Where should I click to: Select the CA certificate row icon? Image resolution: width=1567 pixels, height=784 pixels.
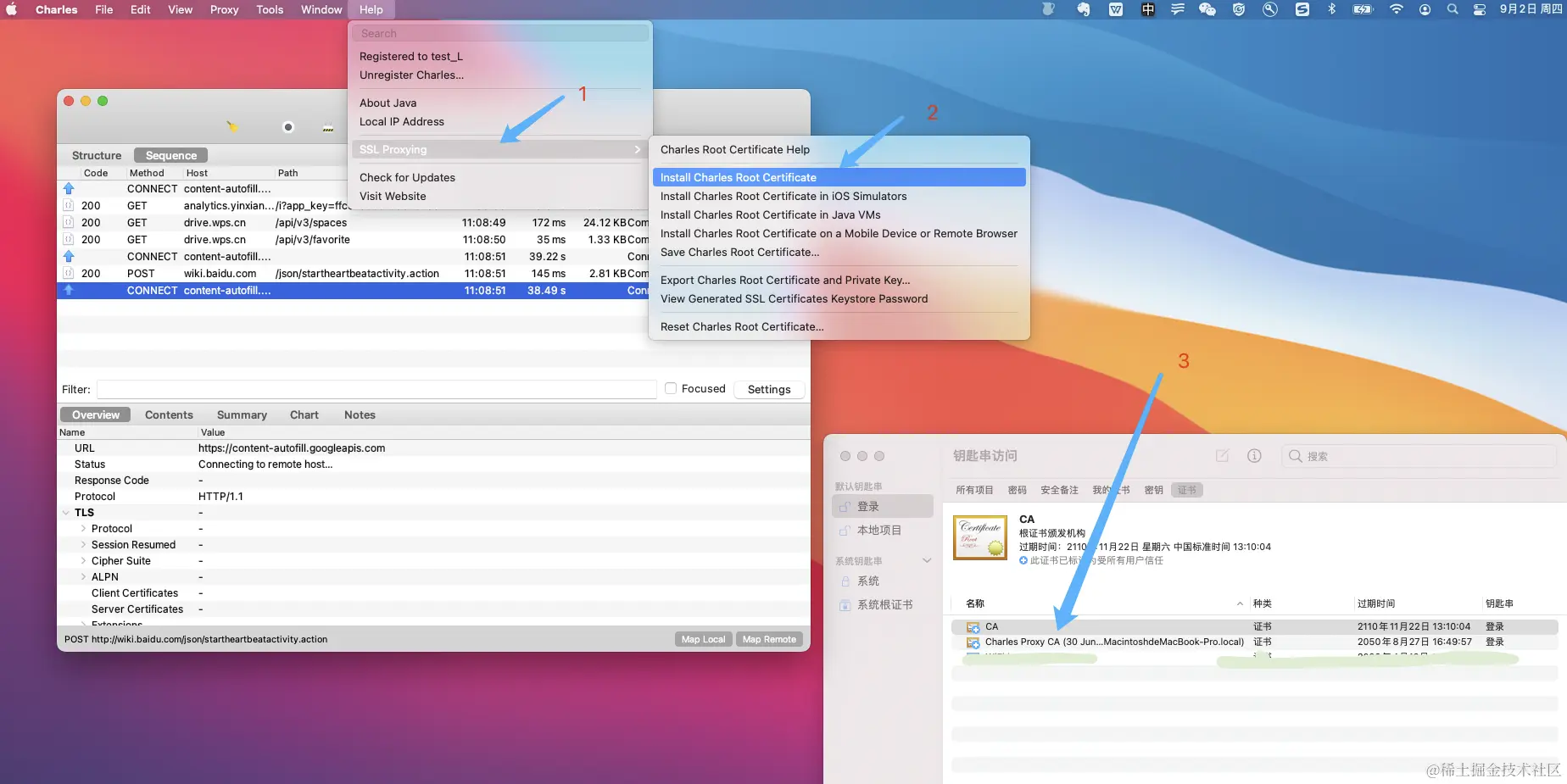point(973,627)
